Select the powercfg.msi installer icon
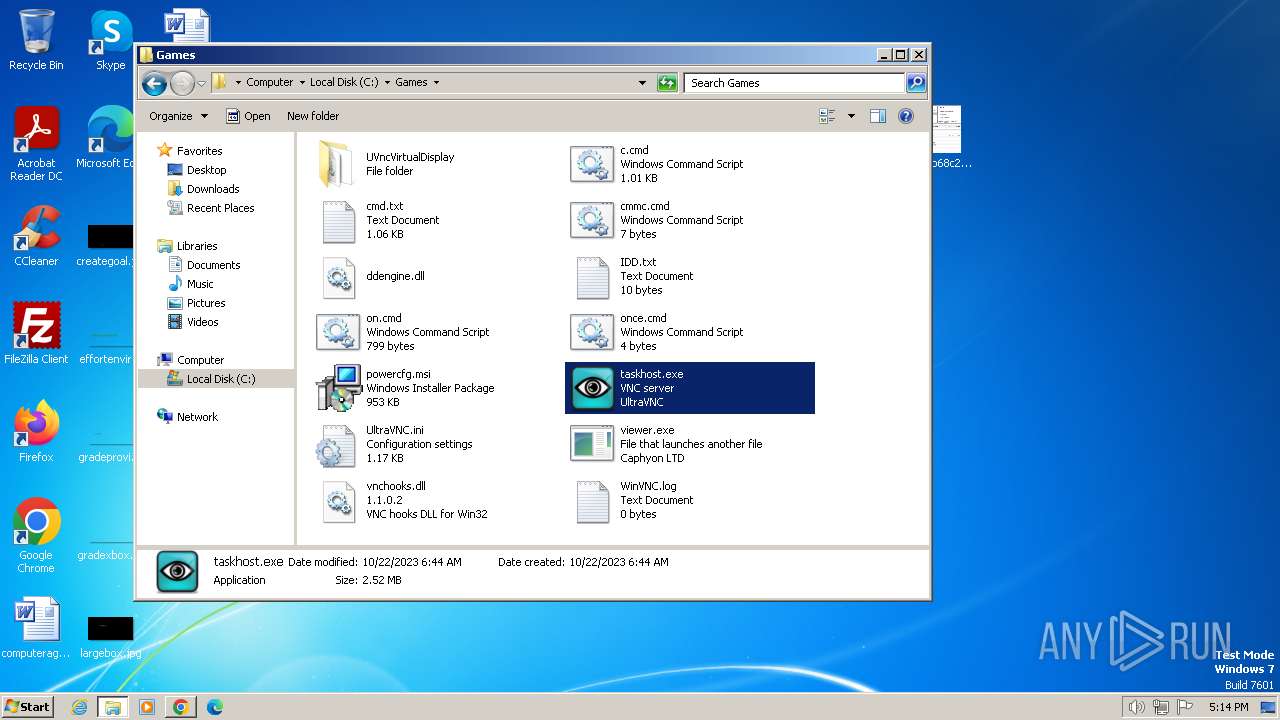 [x=338, y=388]
